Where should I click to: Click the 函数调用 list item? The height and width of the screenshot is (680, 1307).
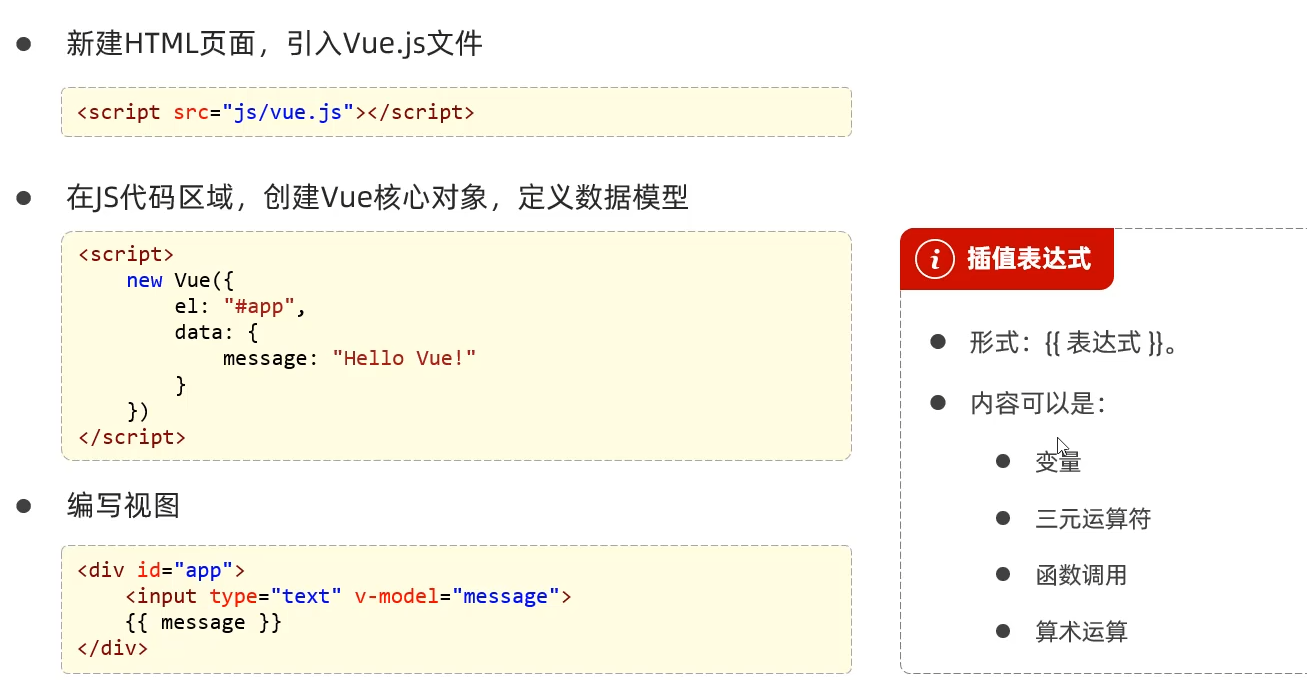tap(1081, 575)
